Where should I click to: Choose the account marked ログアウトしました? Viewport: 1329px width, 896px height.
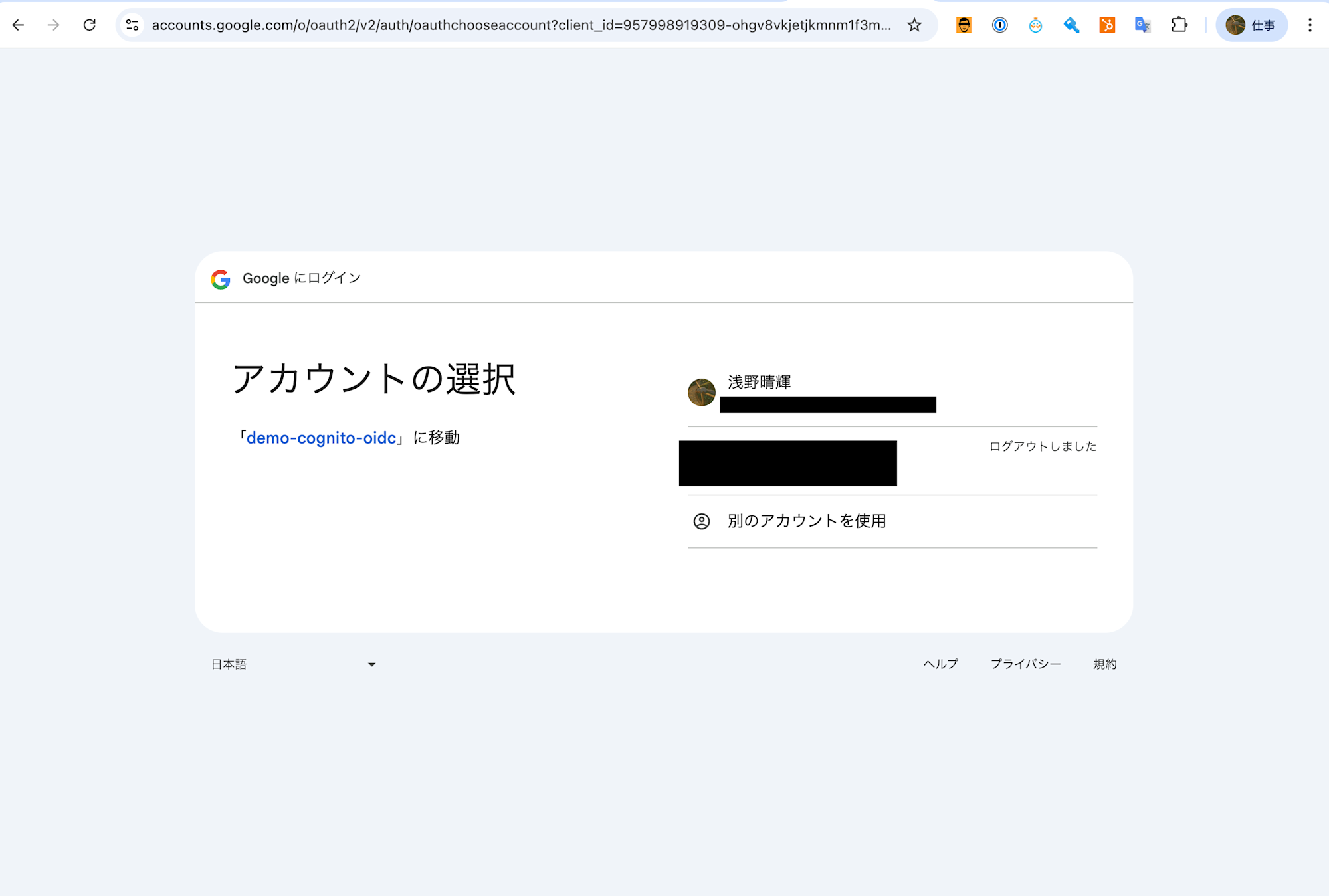(892, 462)
